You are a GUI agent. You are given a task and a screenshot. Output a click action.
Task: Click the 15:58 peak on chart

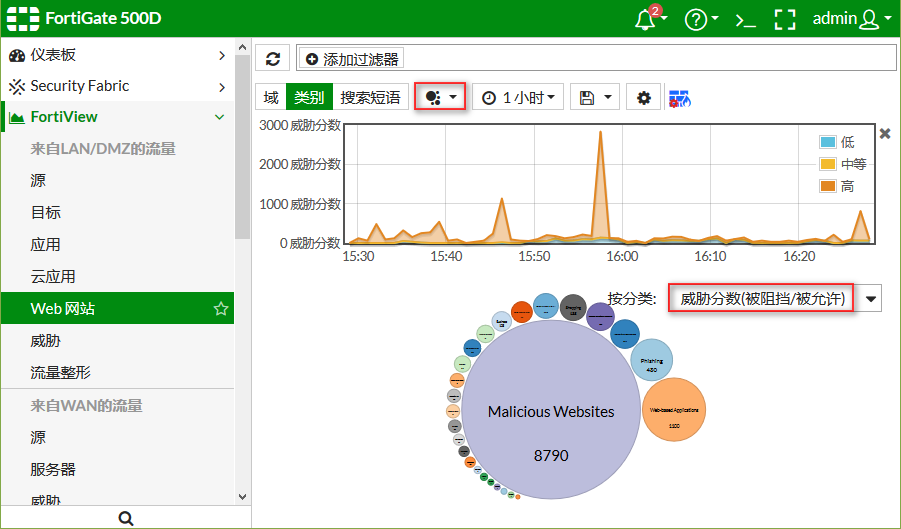[600, 133]
